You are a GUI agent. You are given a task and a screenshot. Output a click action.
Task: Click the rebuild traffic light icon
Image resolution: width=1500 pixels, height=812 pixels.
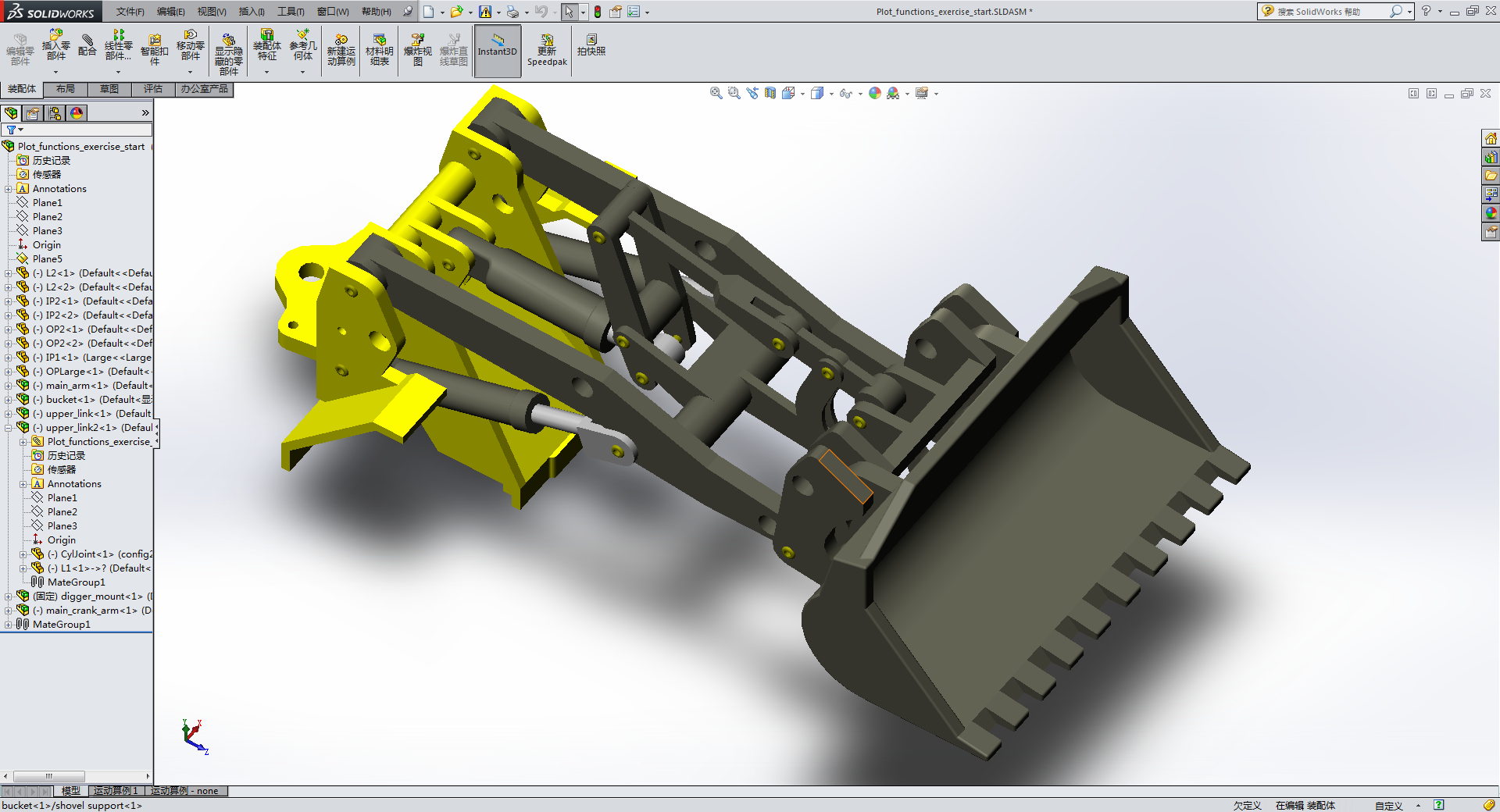click(598, 12)
